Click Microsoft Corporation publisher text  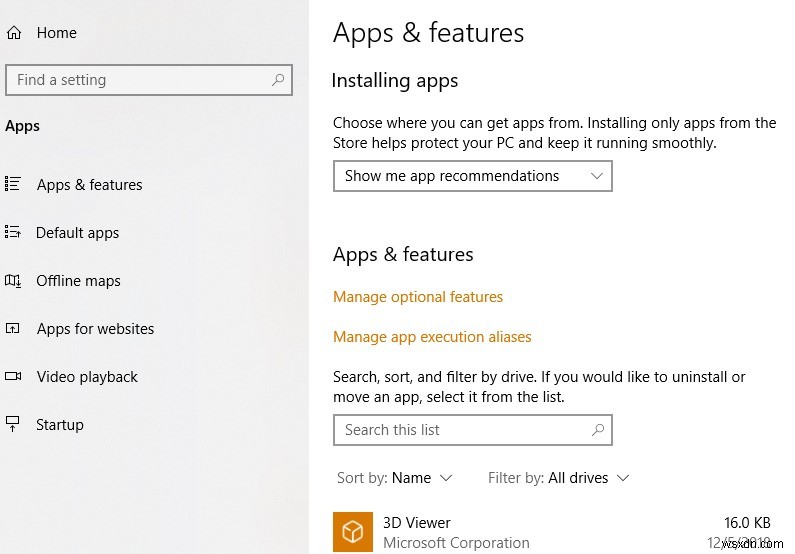456,543
